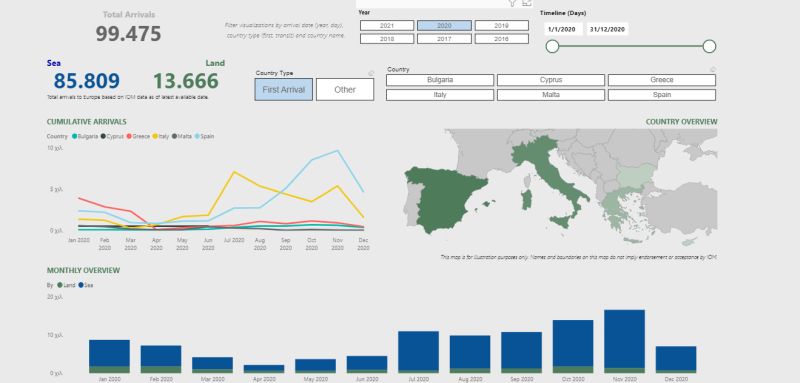Toggle the 2019 year slicer option
Viewport: 800px width, 383px height.
(502, 25)
